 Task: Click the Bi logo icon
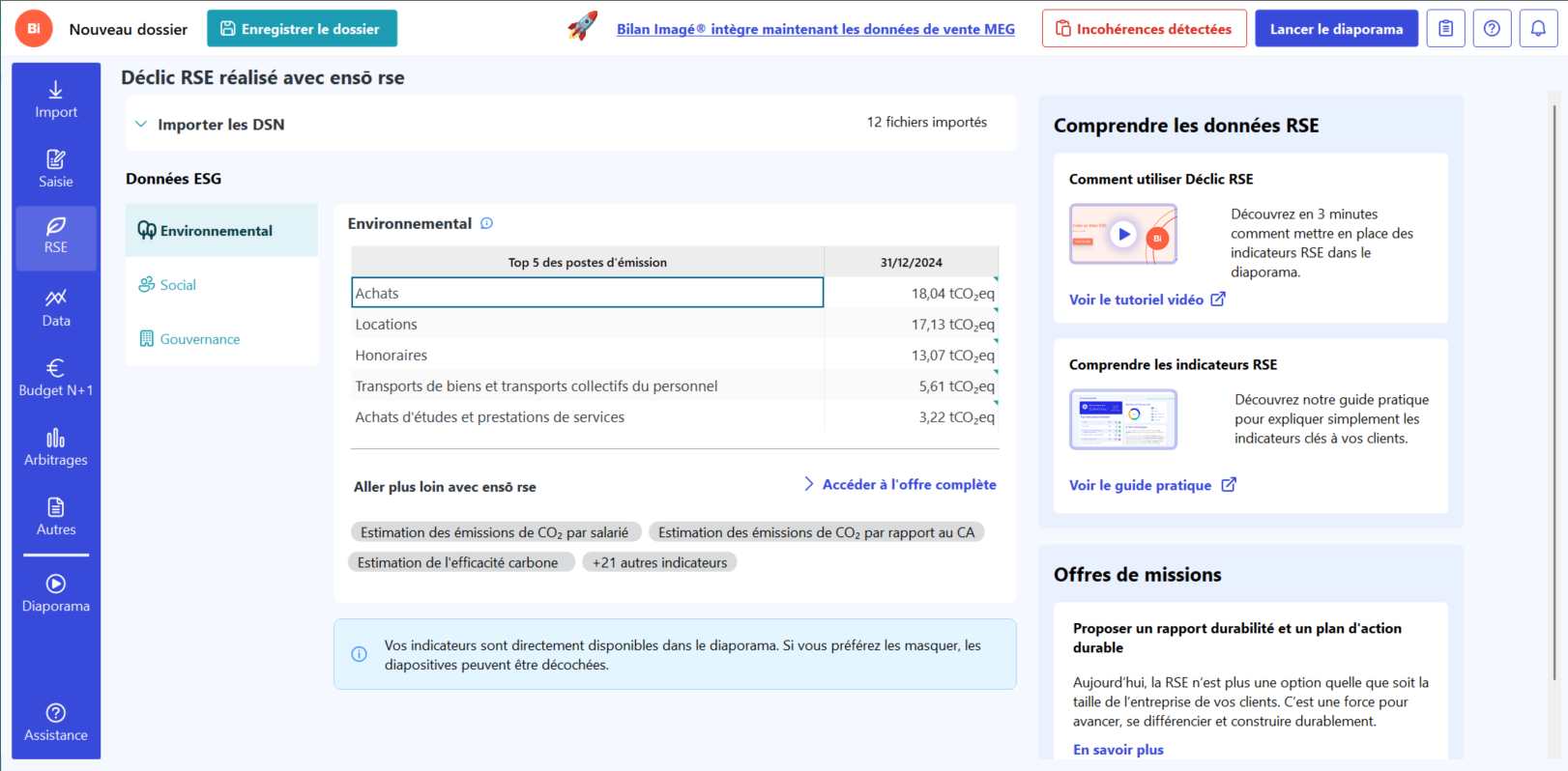coord(34,29)
